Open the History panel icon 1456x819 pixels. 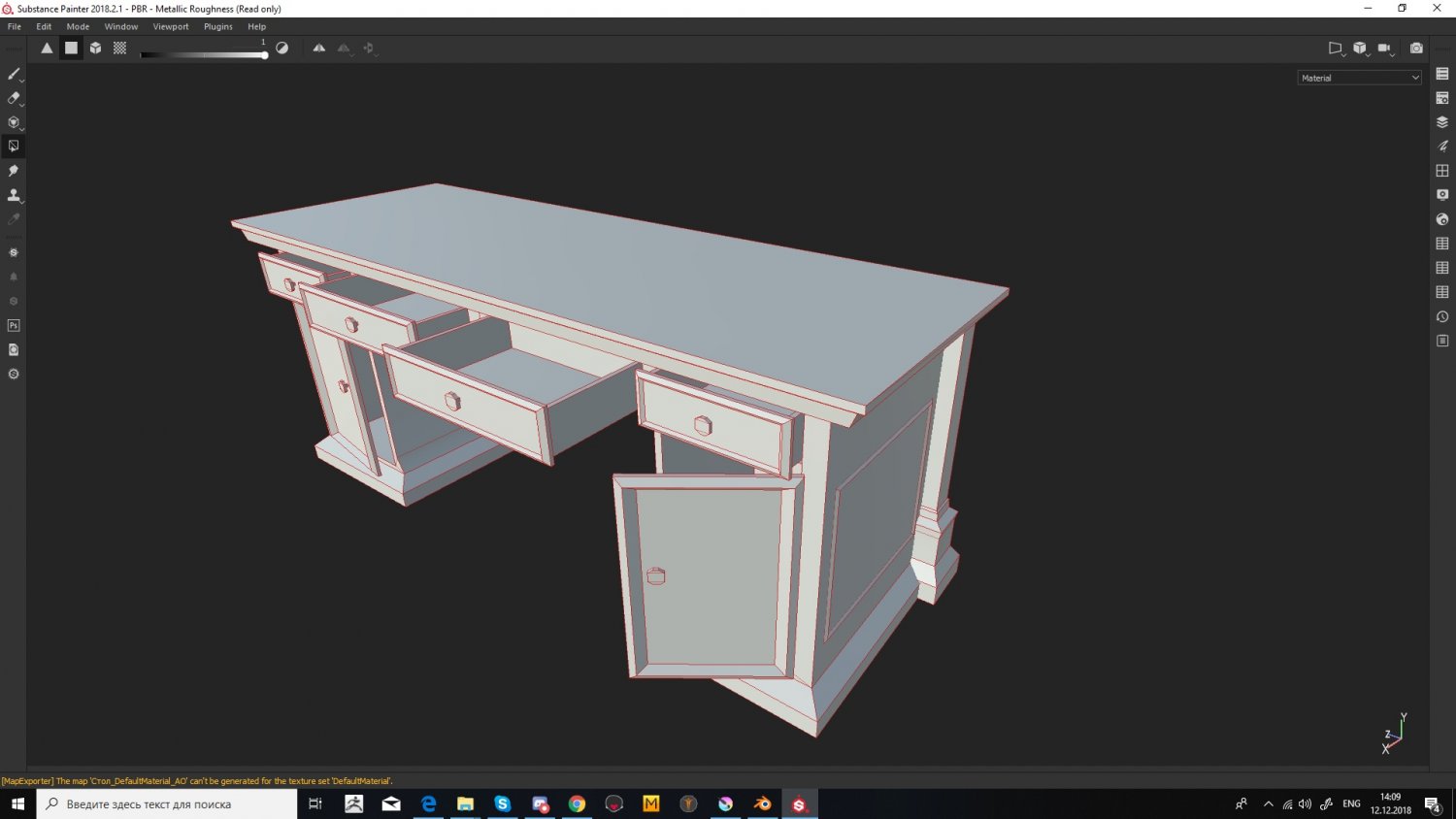1441,316
